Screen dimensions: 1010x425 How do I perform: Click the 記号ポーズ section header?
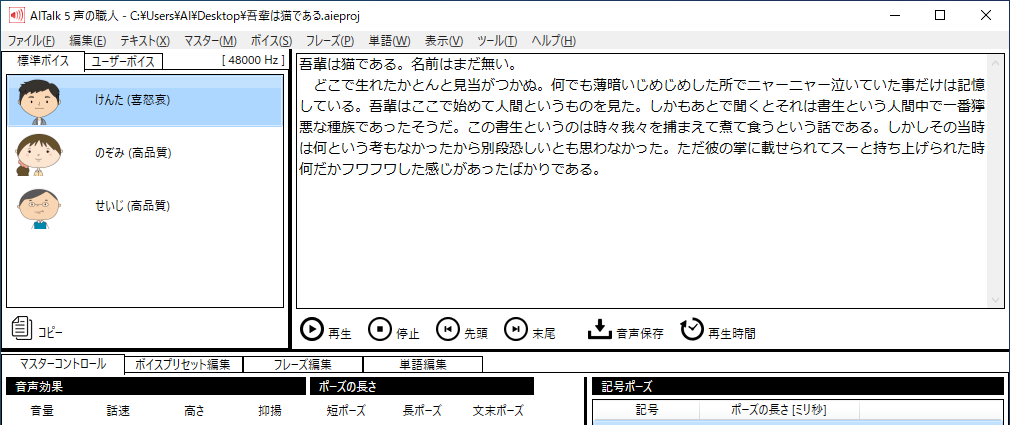798,386
